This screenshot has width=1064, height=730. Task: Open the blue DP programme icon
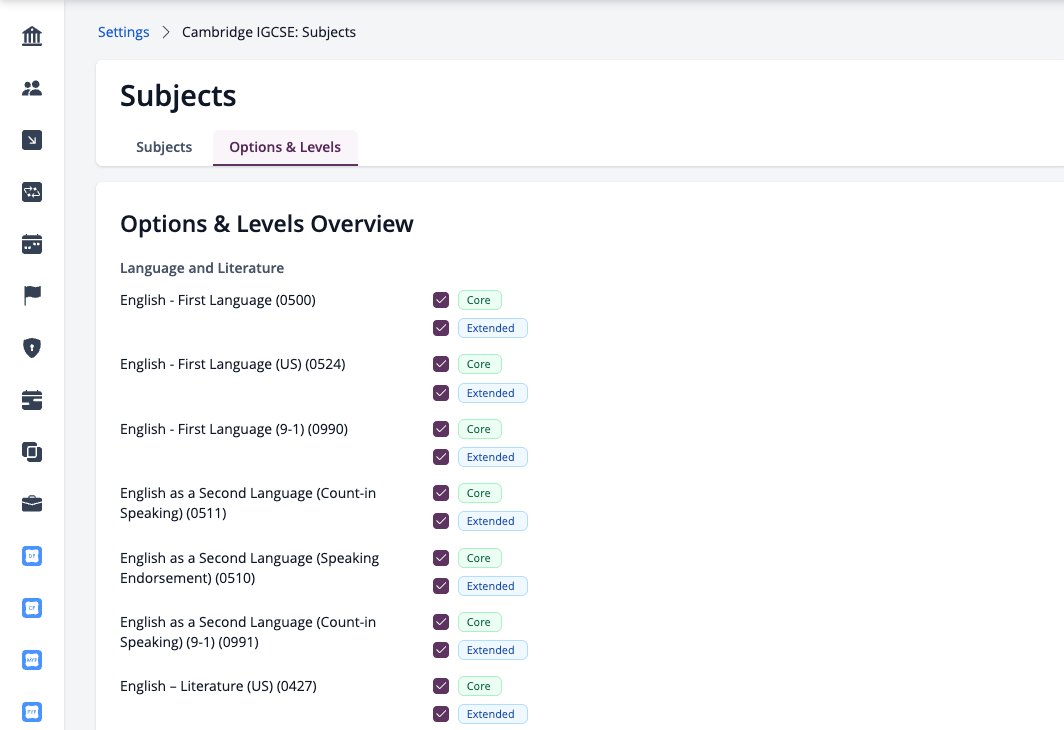(x=32, y=556)
